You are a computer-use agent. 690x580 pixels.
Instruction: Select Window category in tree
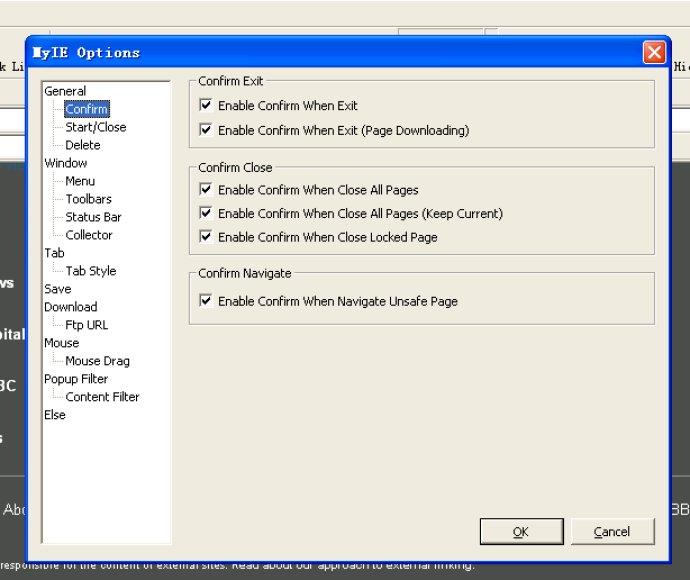click(66, 163)
